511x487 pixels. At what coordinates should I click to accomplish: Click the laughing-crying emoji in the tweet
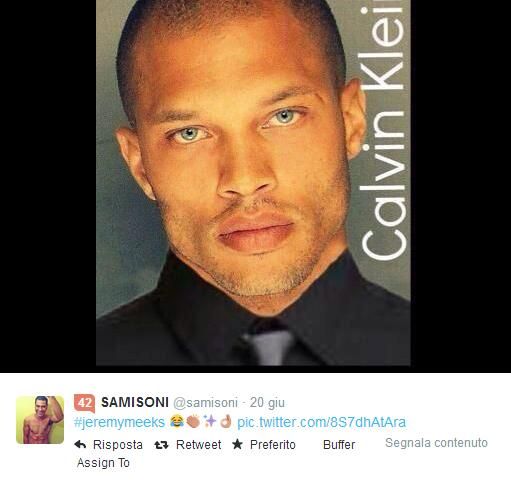(177, 422)
